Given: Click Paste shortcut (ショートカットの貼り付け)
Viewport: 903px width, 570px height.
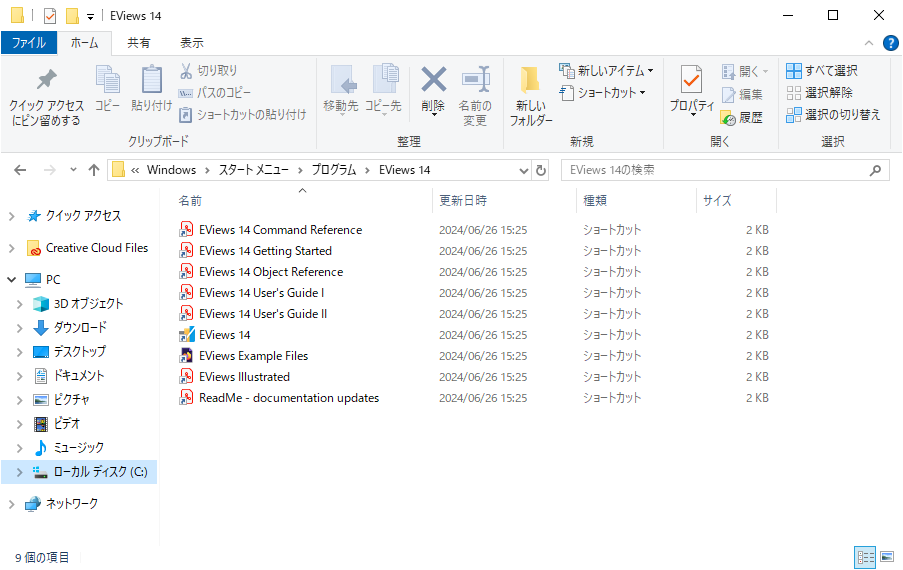Looking at the screenshot, I should click(242, 115).
